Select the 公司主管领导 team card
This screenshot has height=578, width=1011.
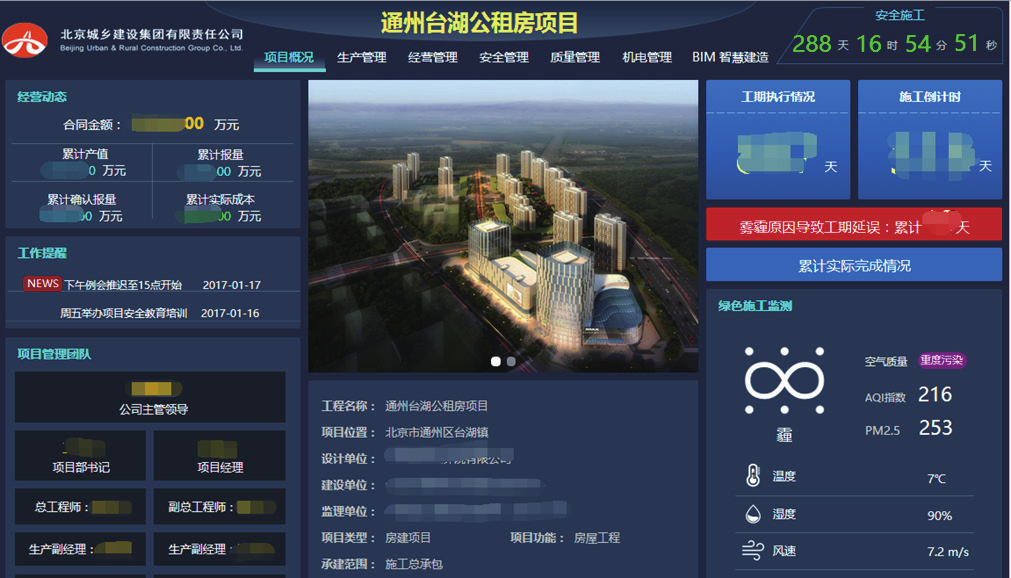[150, 397]
